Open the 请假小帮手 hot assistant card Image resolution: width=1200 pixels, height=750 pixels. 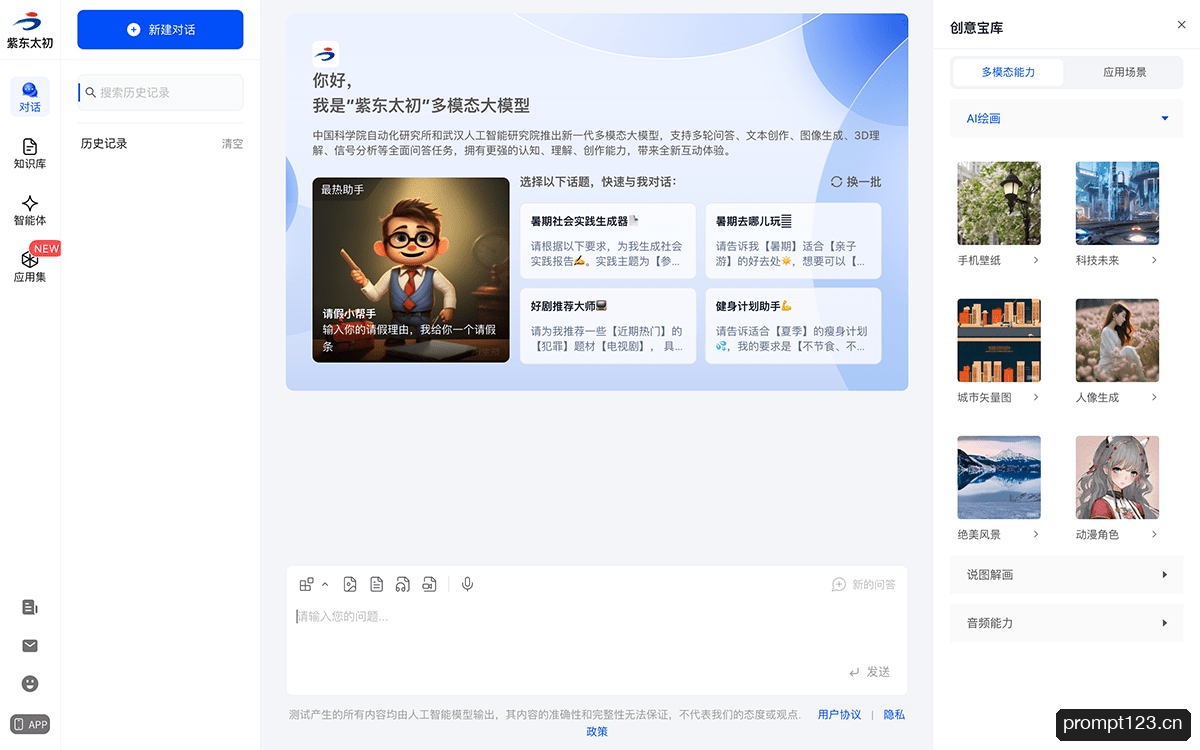[x=411, y=270]
